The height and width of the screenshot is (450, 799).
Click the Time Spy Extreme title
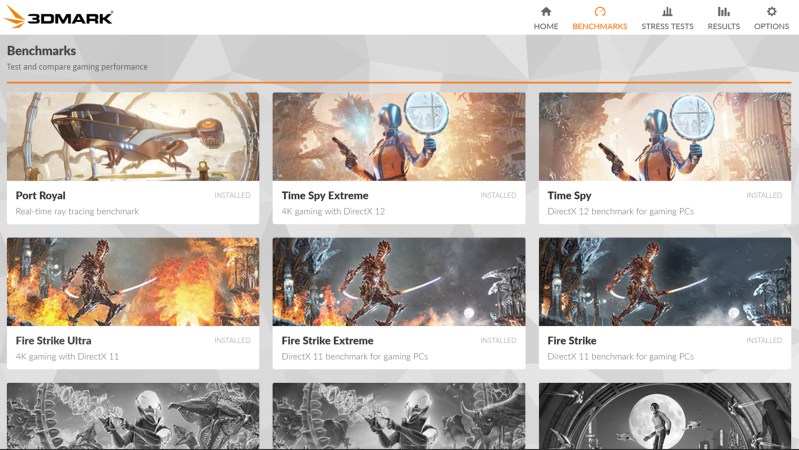[325, 196]
